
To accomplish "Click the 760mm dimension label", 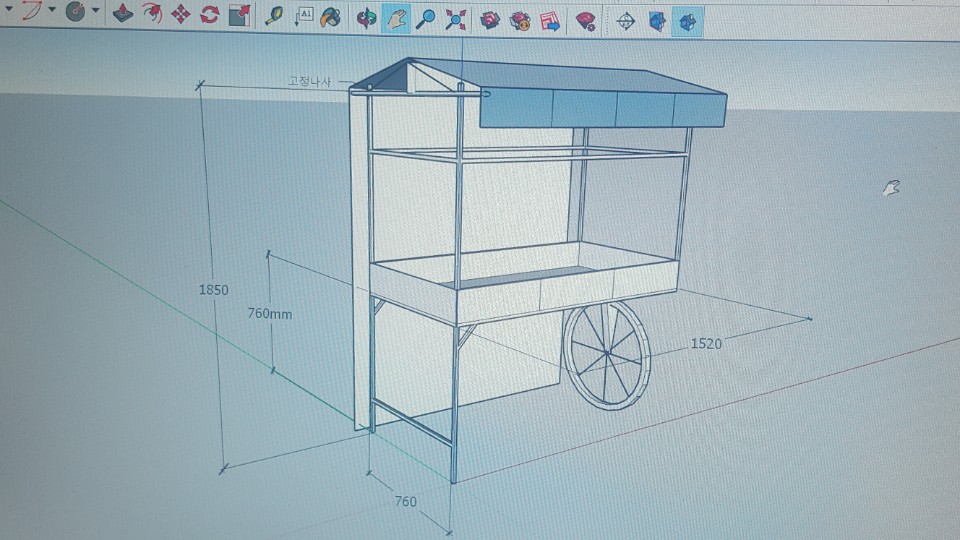I will tap(270, 313).
